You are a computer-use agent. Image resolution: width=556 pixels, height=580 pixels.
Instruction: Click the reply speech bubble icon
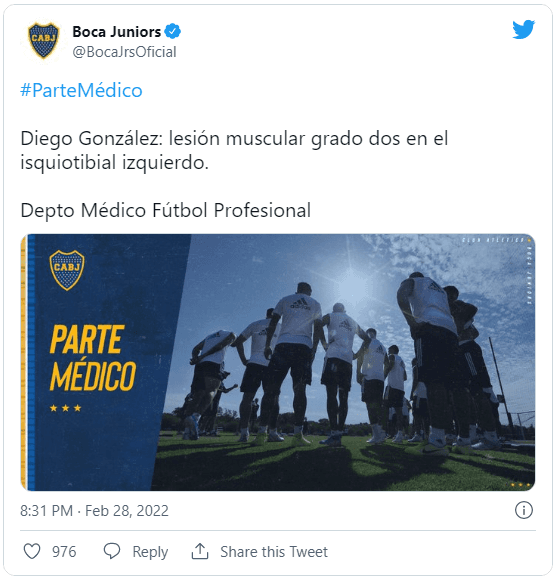[x=111, y=551]
